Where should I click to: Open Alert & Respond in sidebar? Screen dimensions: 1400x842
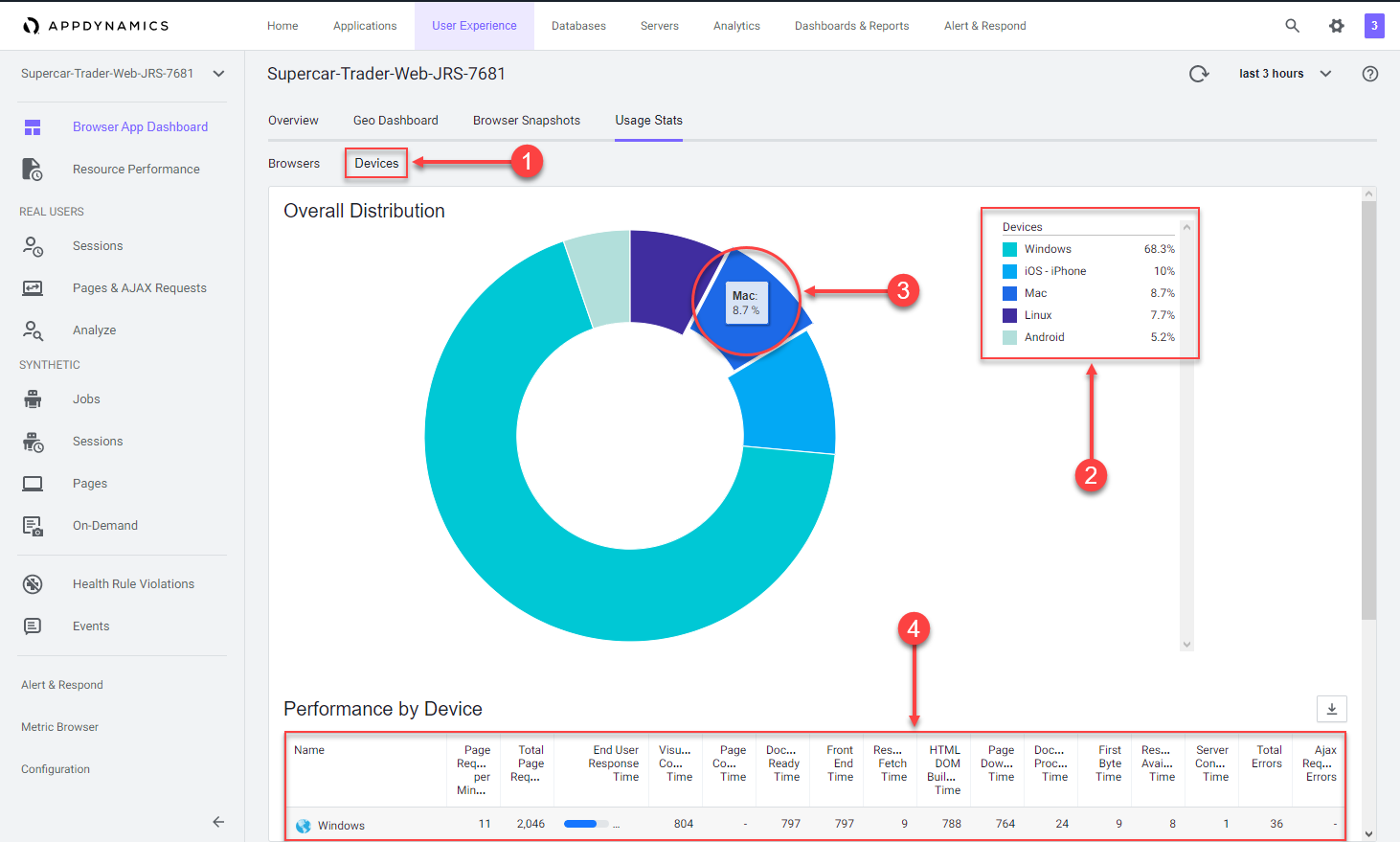(62, 685)
